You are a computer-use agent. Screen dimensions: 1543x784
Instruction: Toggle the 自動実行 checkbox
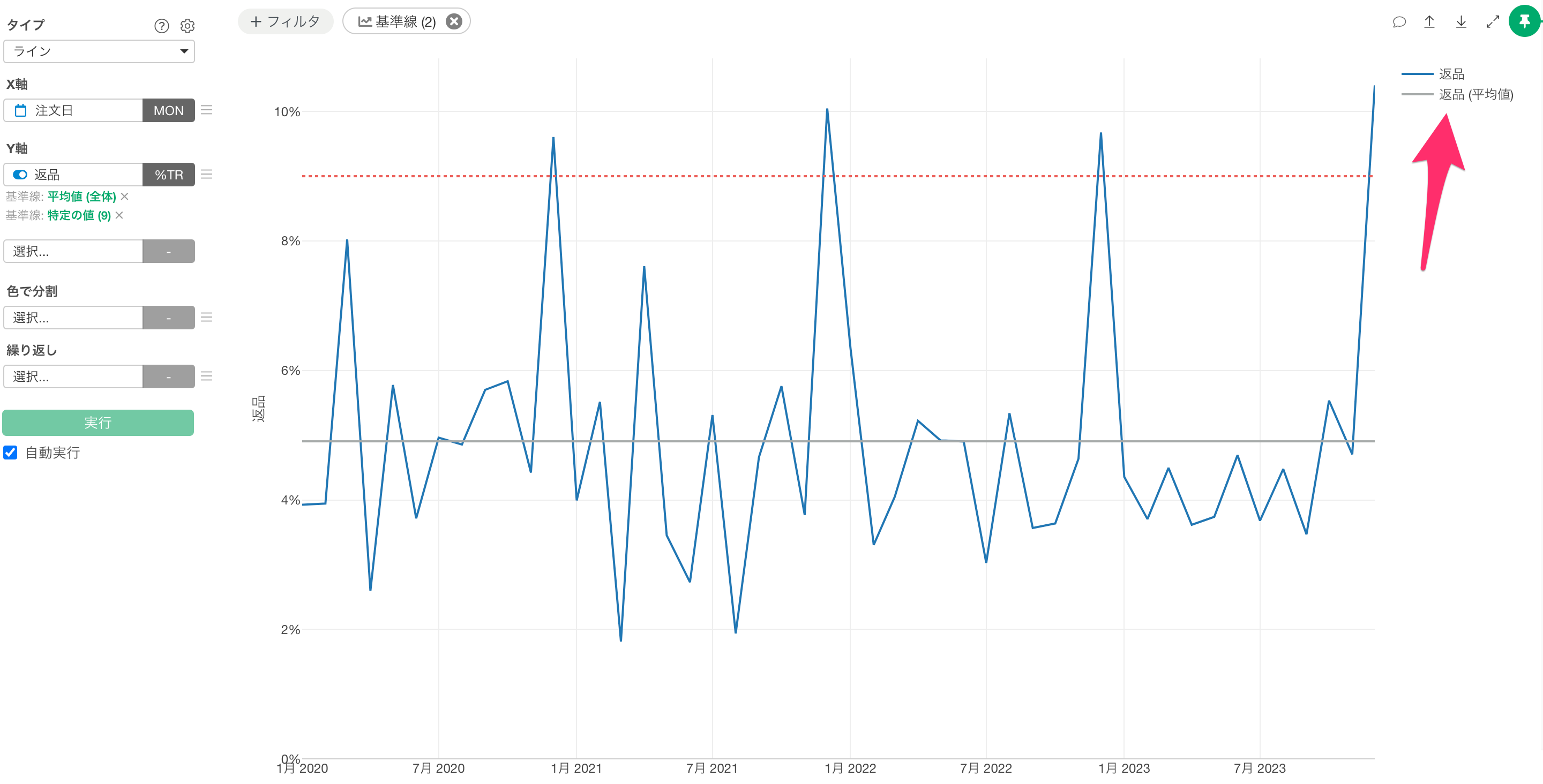click(11, 453)
